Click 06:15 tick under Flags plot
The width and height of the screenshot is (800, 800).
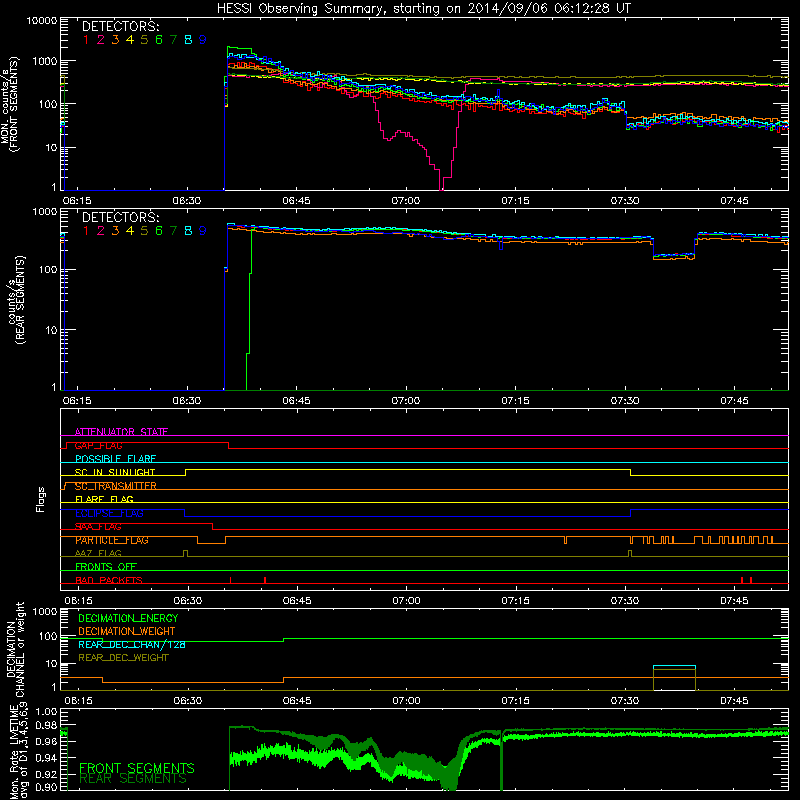pyautogui.click(x=78, y=601)
